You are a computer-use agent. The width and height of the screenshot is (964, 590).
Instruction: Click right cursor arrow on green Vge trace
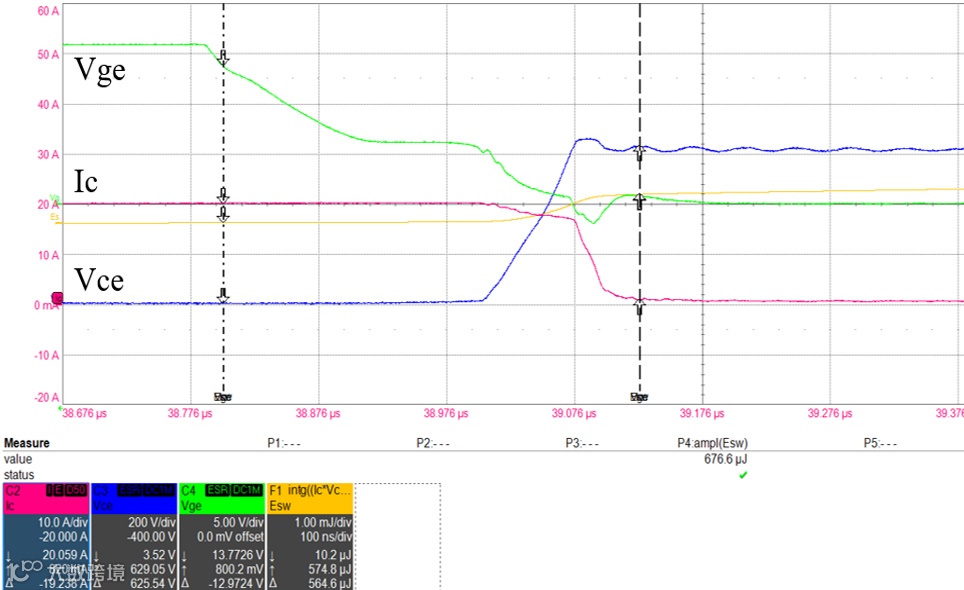coord(639,202)
